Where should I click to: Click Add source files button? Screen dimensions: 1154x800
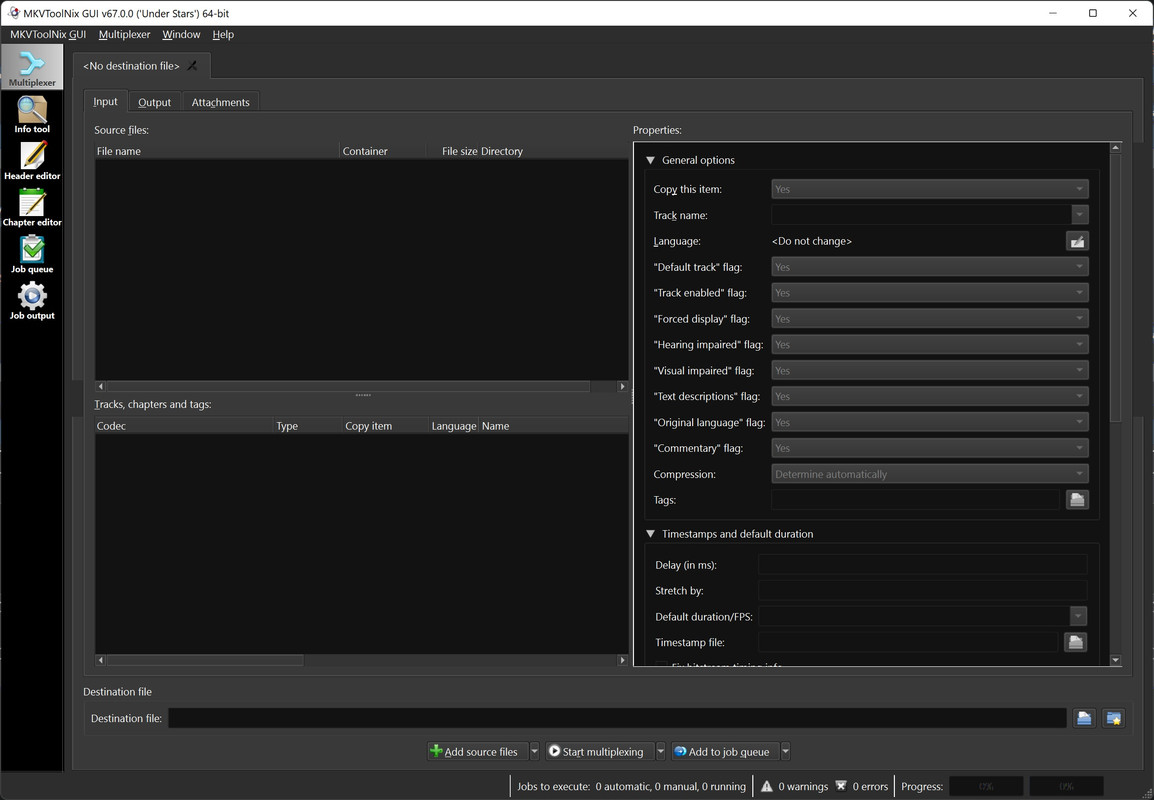[x=477, y=751]
